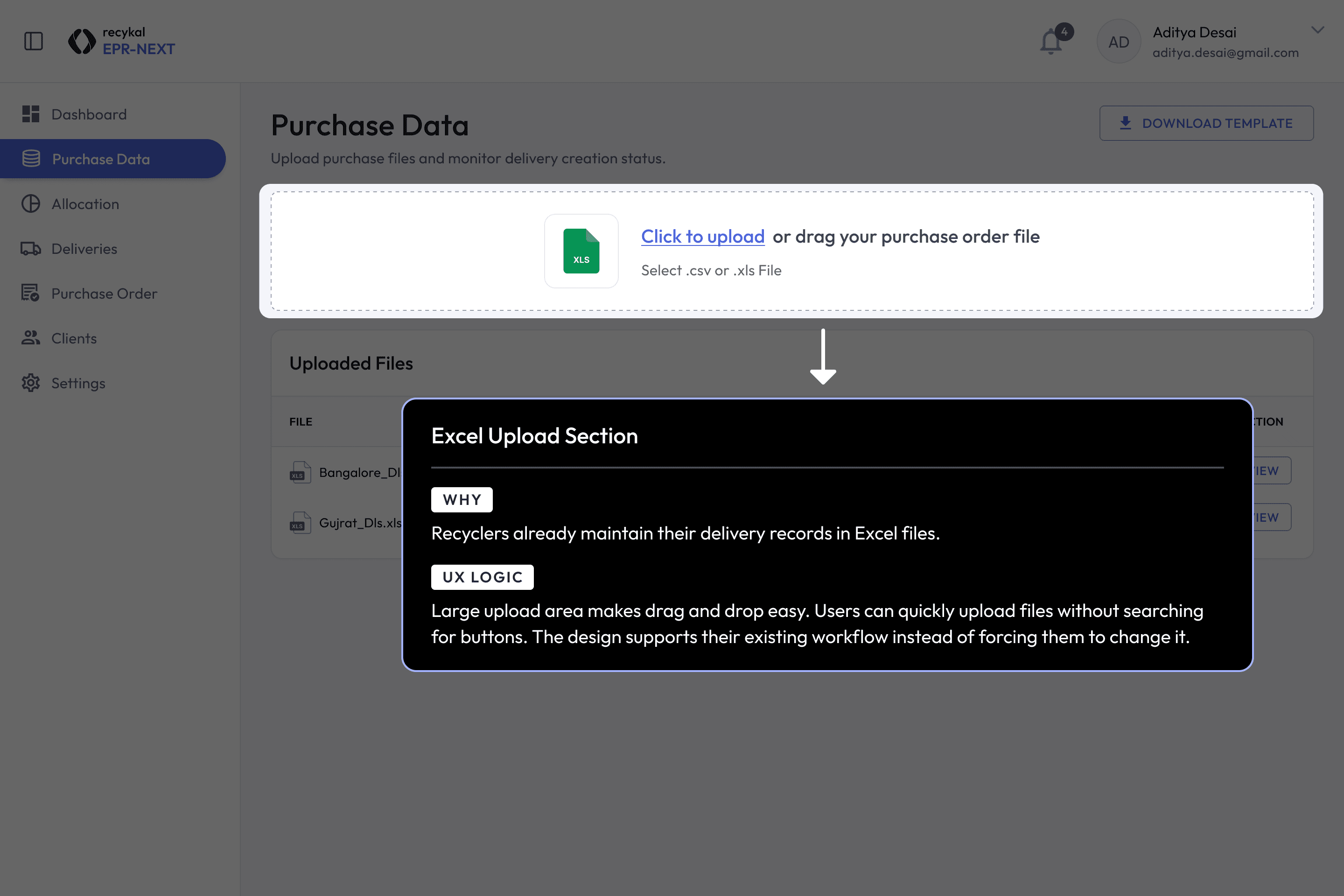Open Settings from the sidebar
The image size is (1344, 896).
78,383
